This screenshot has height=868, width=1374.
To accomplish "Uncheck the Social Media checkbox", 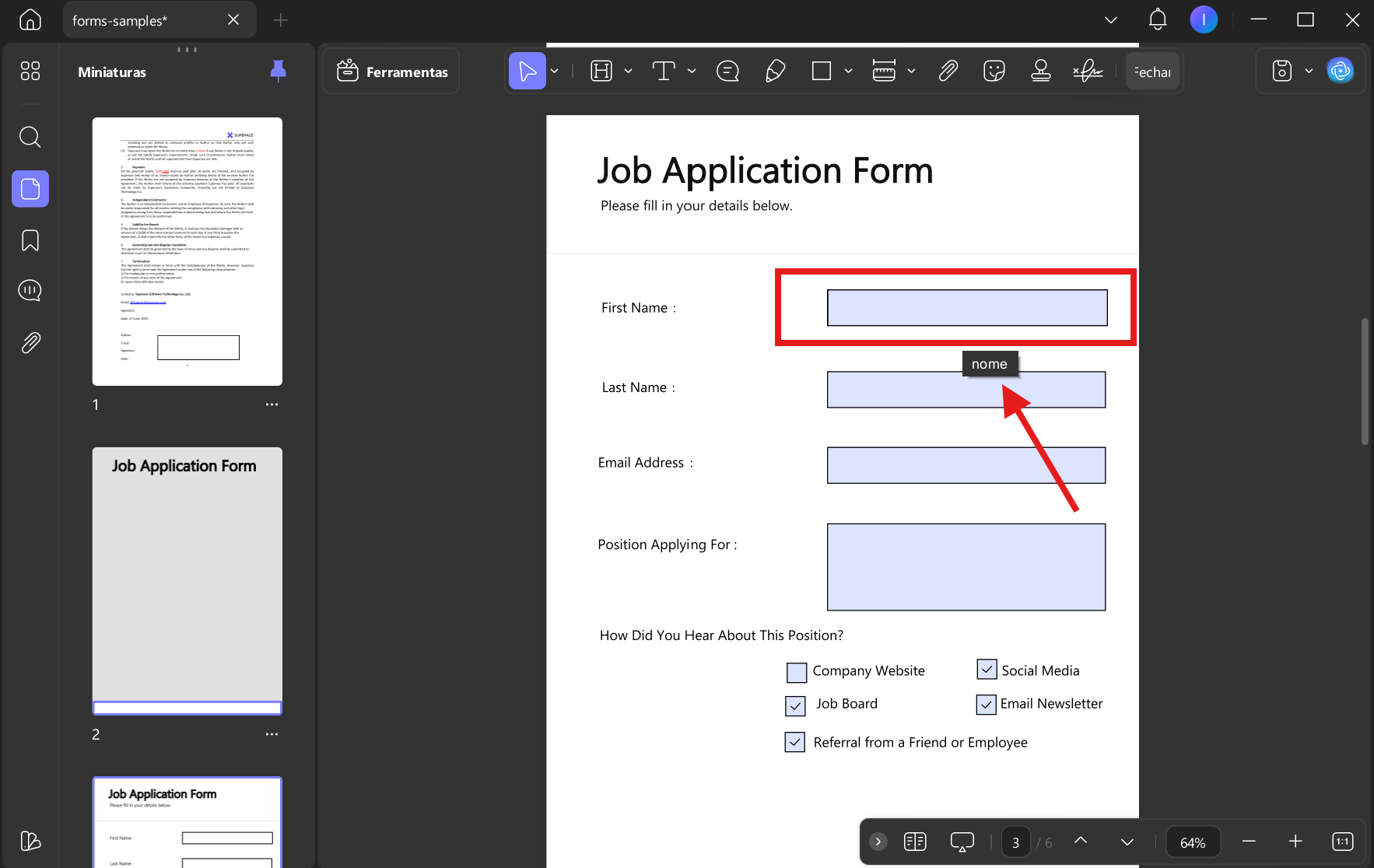I will tap(987, 669).
